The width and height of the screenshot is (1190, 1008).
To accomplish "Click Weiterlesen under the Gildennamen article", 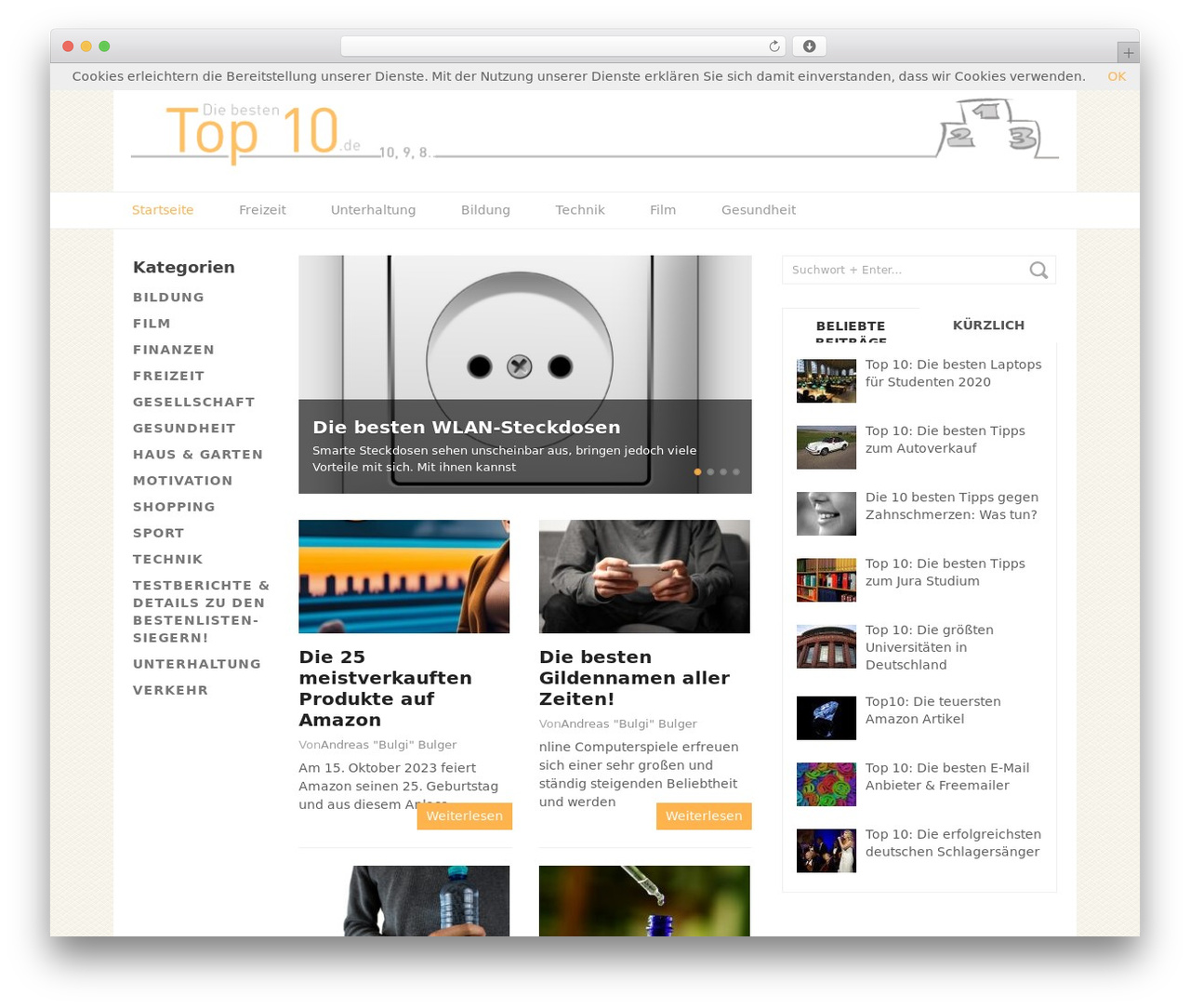I will (x=704, y=816).
